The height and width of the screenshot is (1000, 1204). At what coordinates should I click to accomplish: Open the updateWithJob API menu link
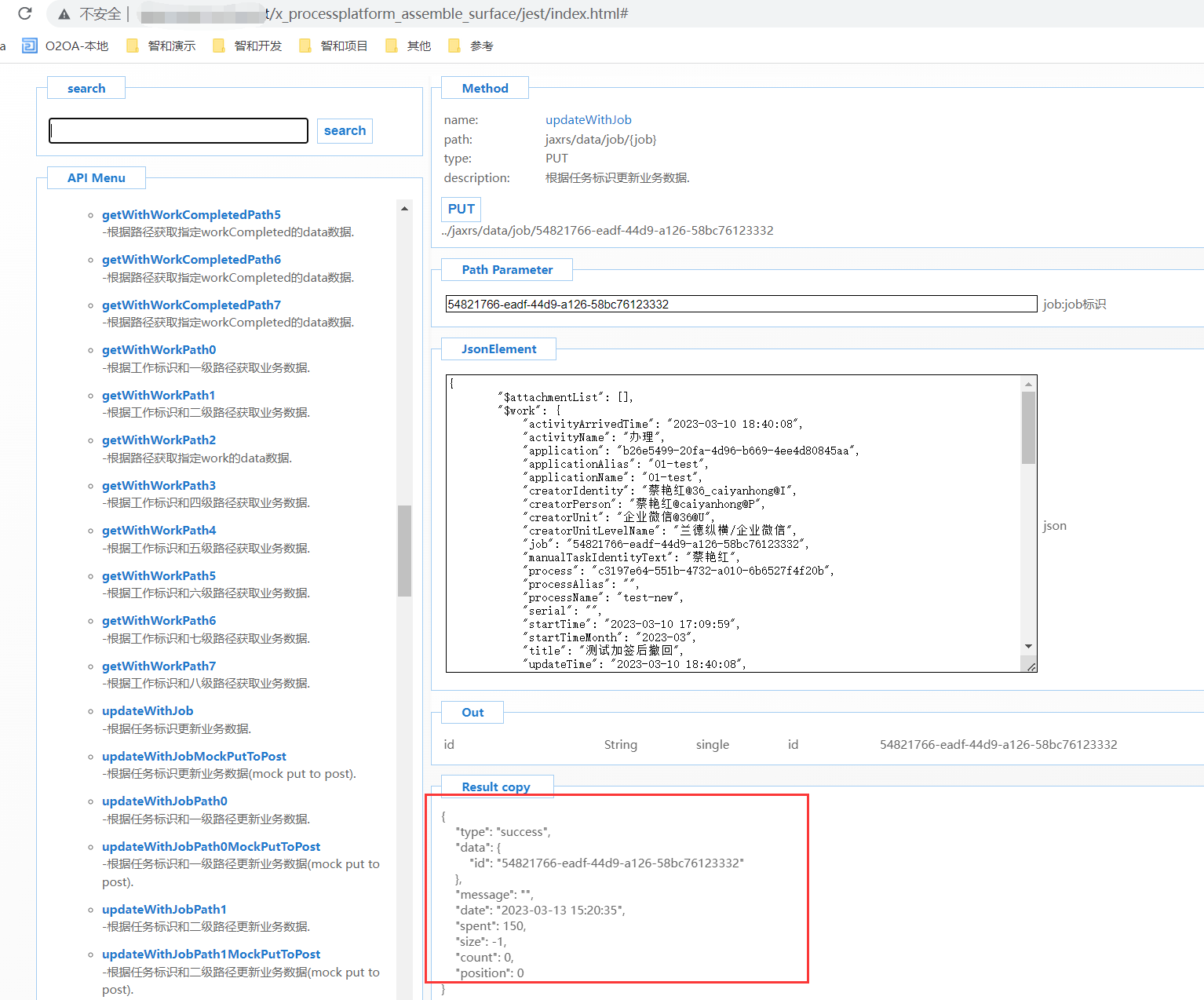point(148,710)
